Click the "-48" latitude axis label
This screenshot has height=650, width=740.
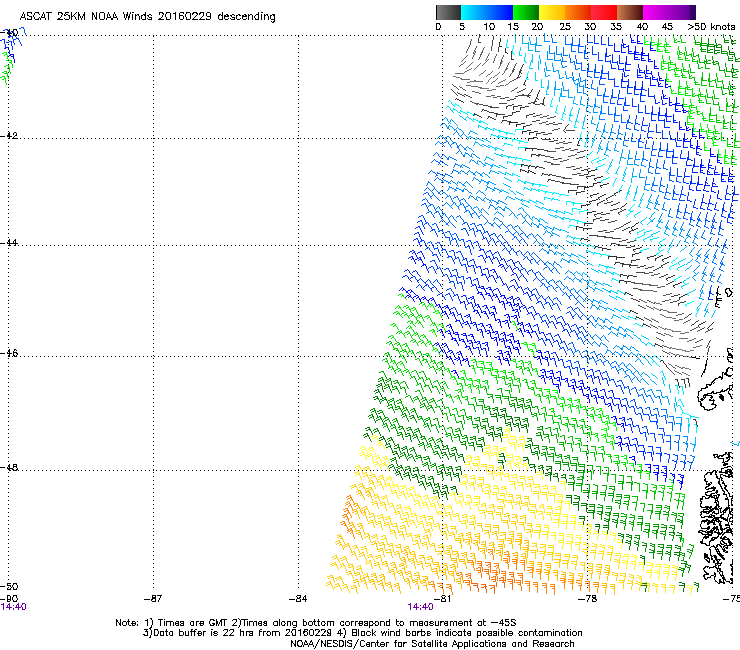[x=9, y=467]
